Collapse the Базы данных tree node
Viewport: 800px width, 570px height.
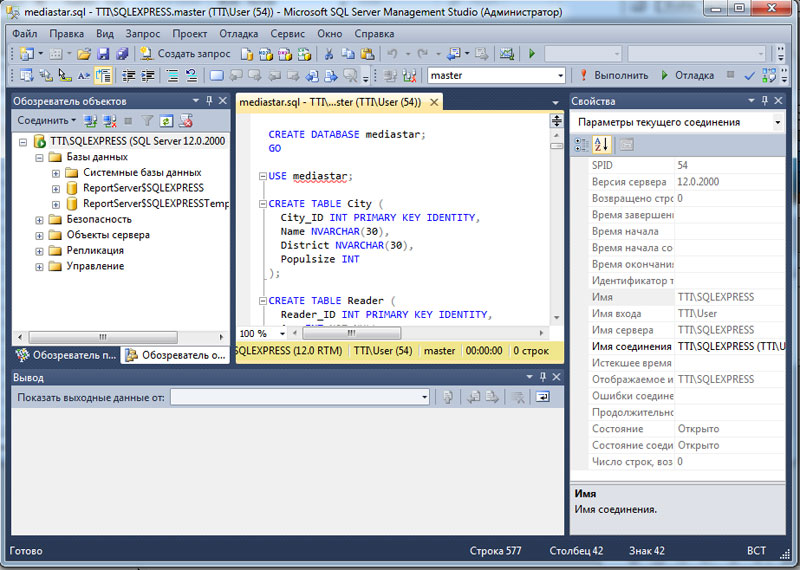(39, 157)
